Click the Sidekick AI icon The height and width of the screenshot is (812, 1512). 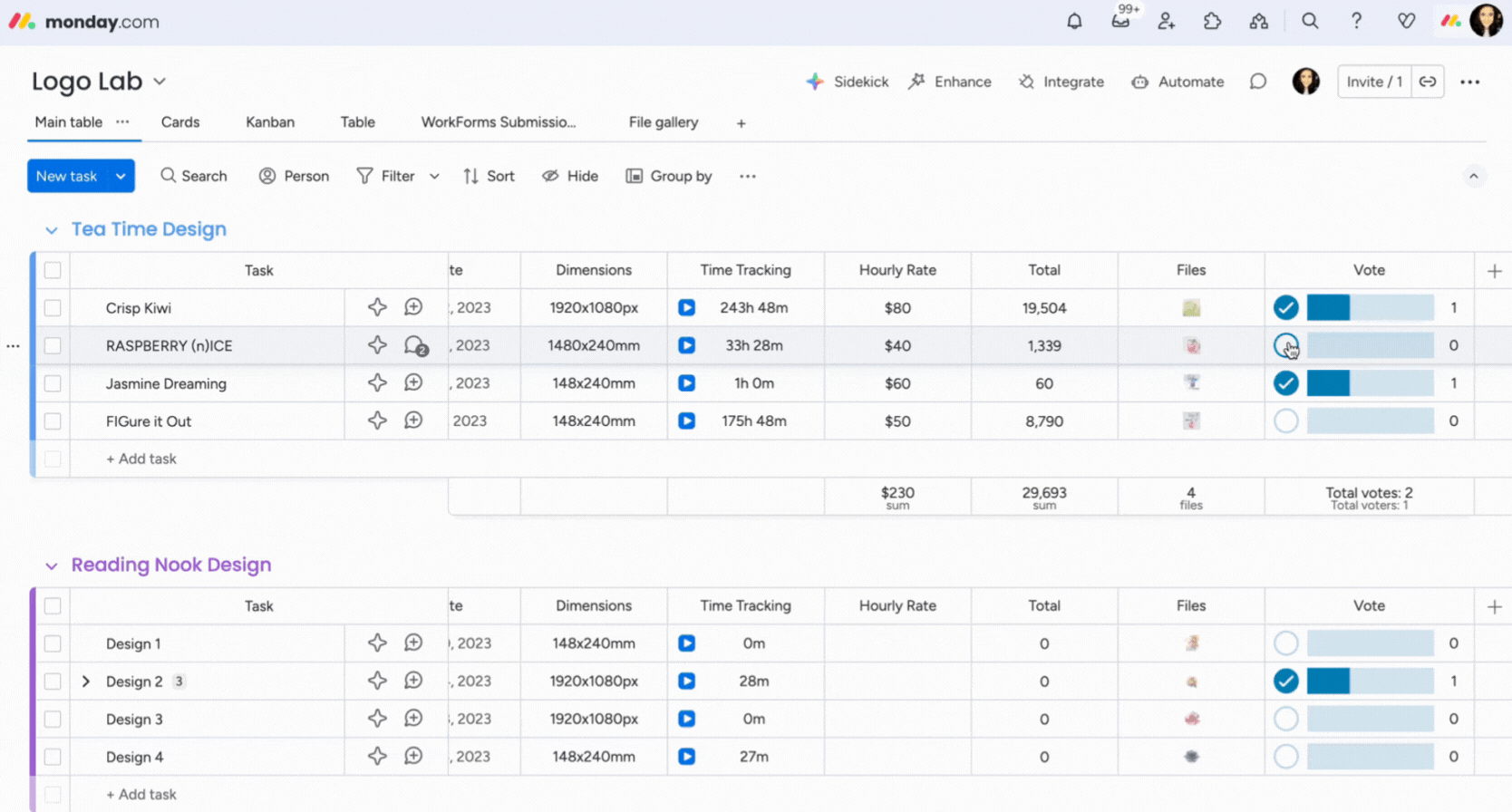pyautogui.click(x=815, y=82)
